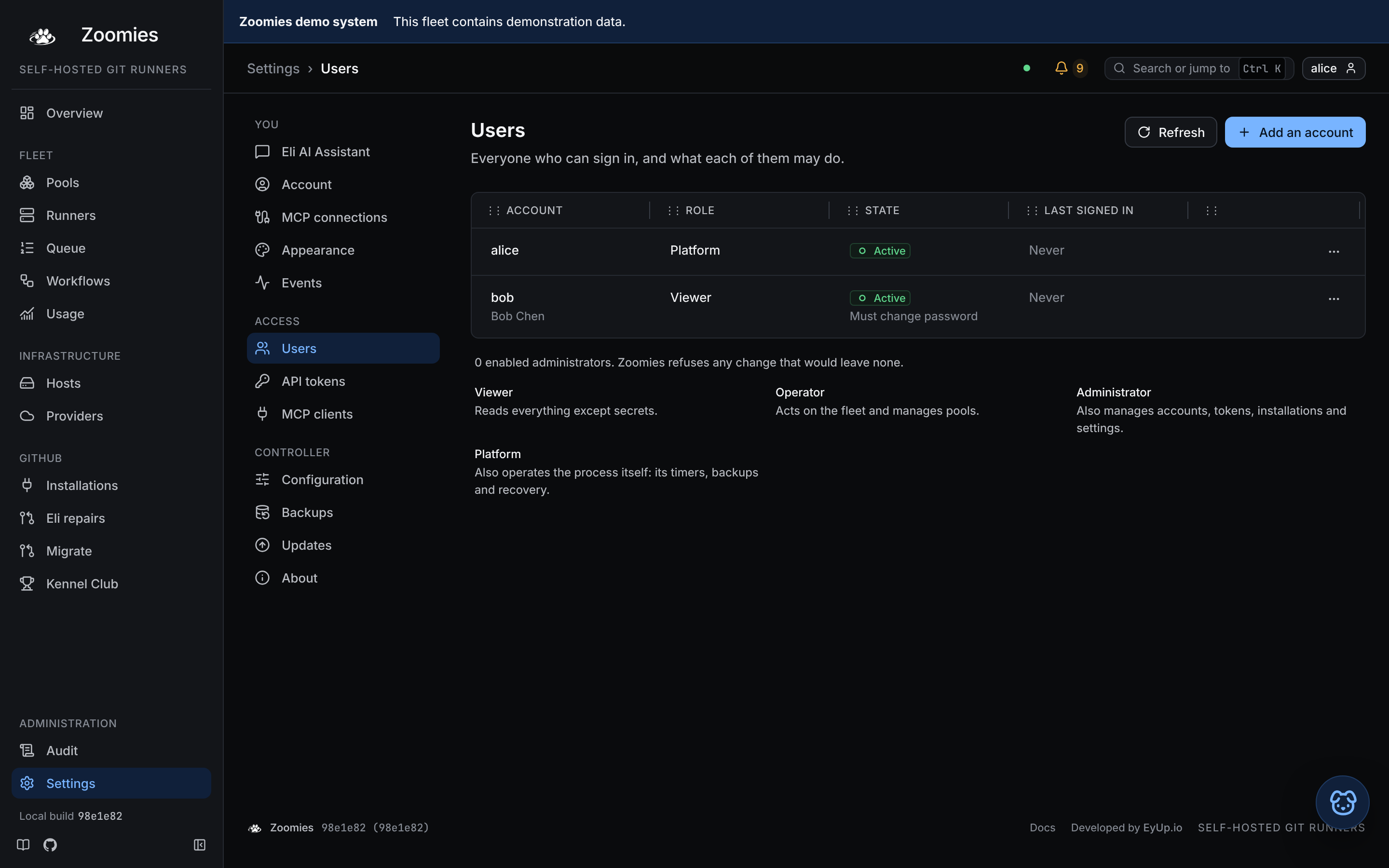This screenshot has width=1389, height=868.
Task: Click bob's Active state badge
Action: tap(880, 298)
